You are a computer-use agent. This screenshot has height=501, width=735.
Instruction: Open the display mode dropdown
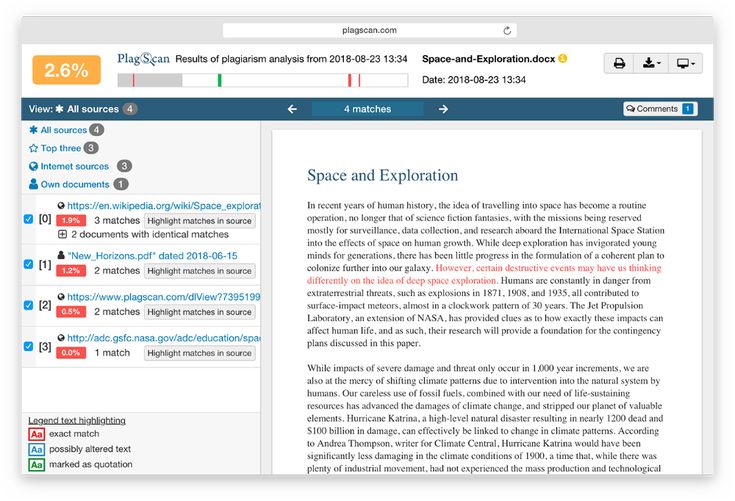coord(685,63)
